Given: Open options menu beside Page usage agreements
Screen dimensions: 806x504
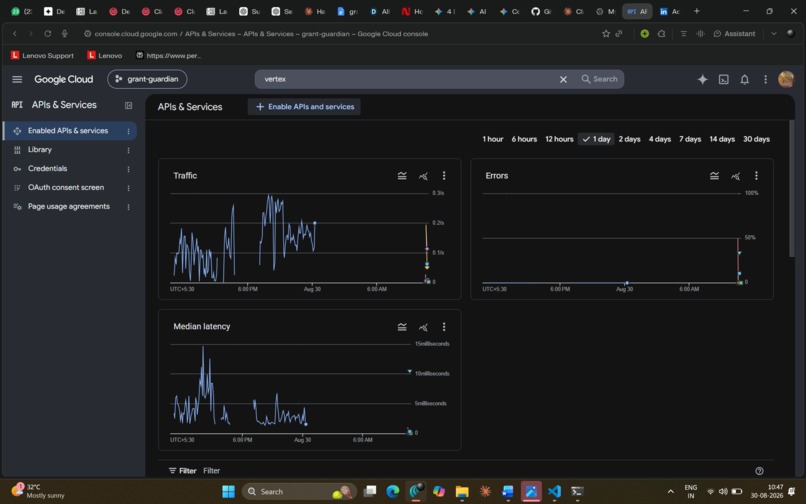Looking at the screenshot, I should (x=129, y=207).
